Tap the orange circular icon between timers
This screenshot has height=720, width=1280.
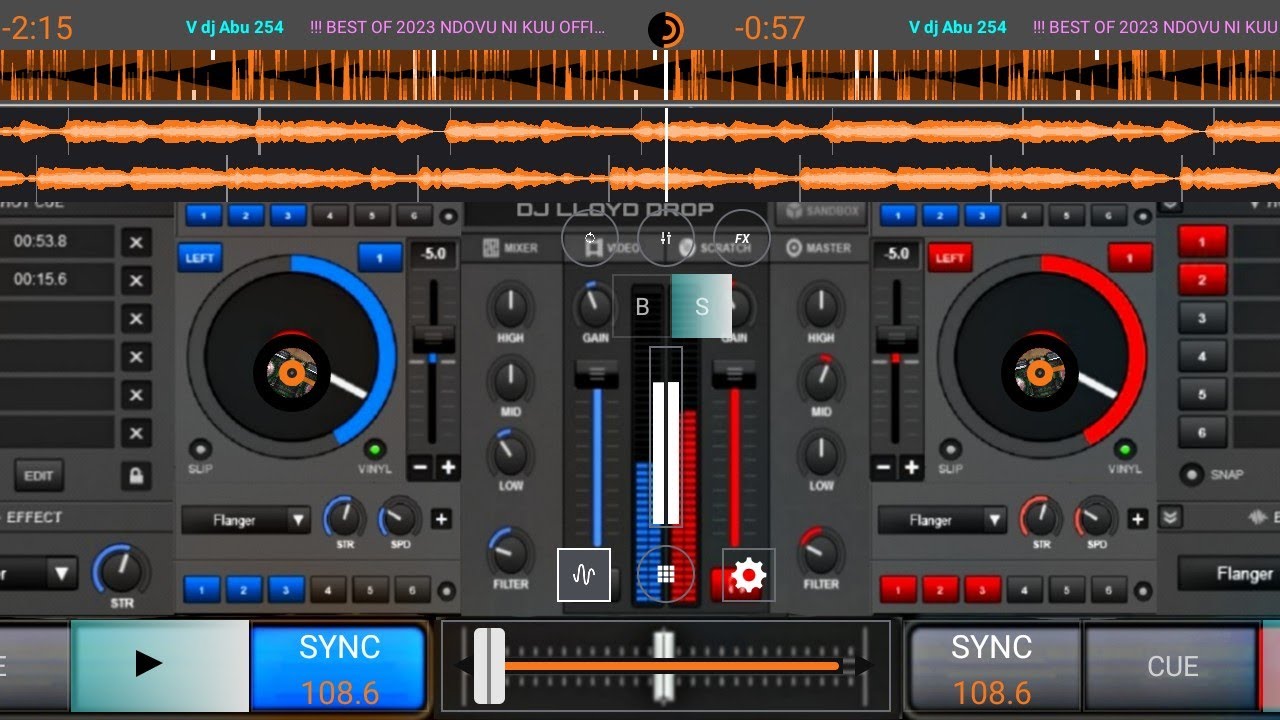(x=666, y=29)
